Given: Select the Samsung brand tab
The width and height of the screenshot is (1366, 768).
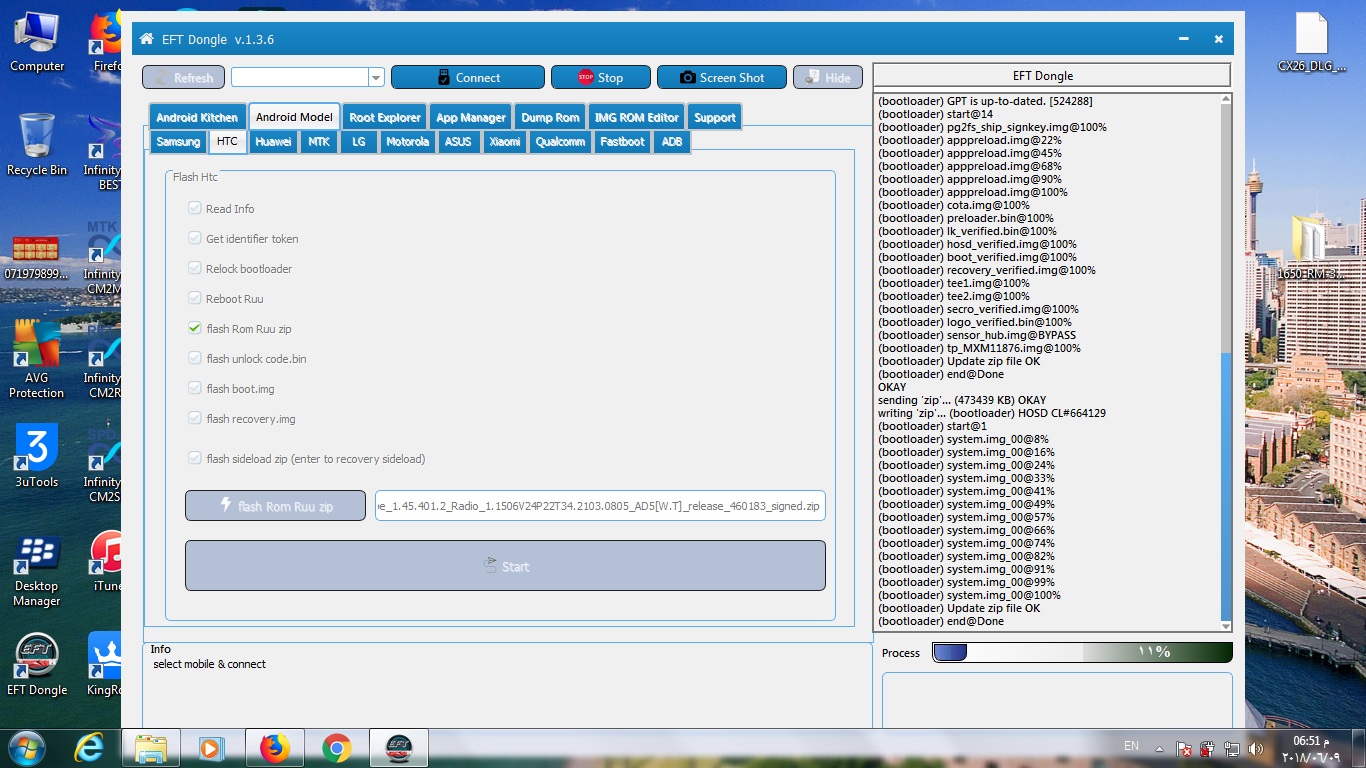Looking at the screenshot, I should coord(179,142).
